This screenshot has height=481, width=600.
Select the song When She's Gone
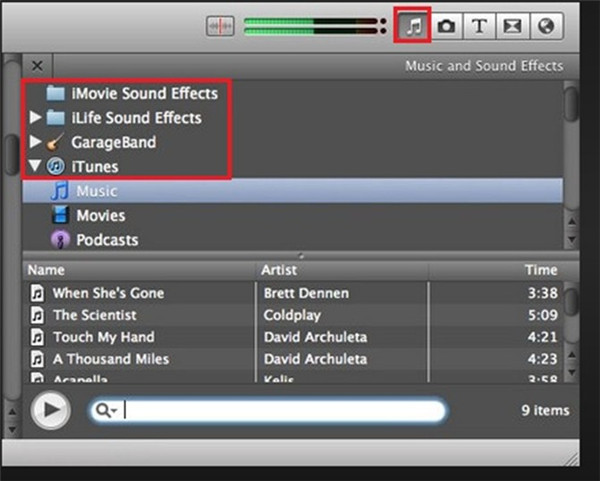click(109, 293)
